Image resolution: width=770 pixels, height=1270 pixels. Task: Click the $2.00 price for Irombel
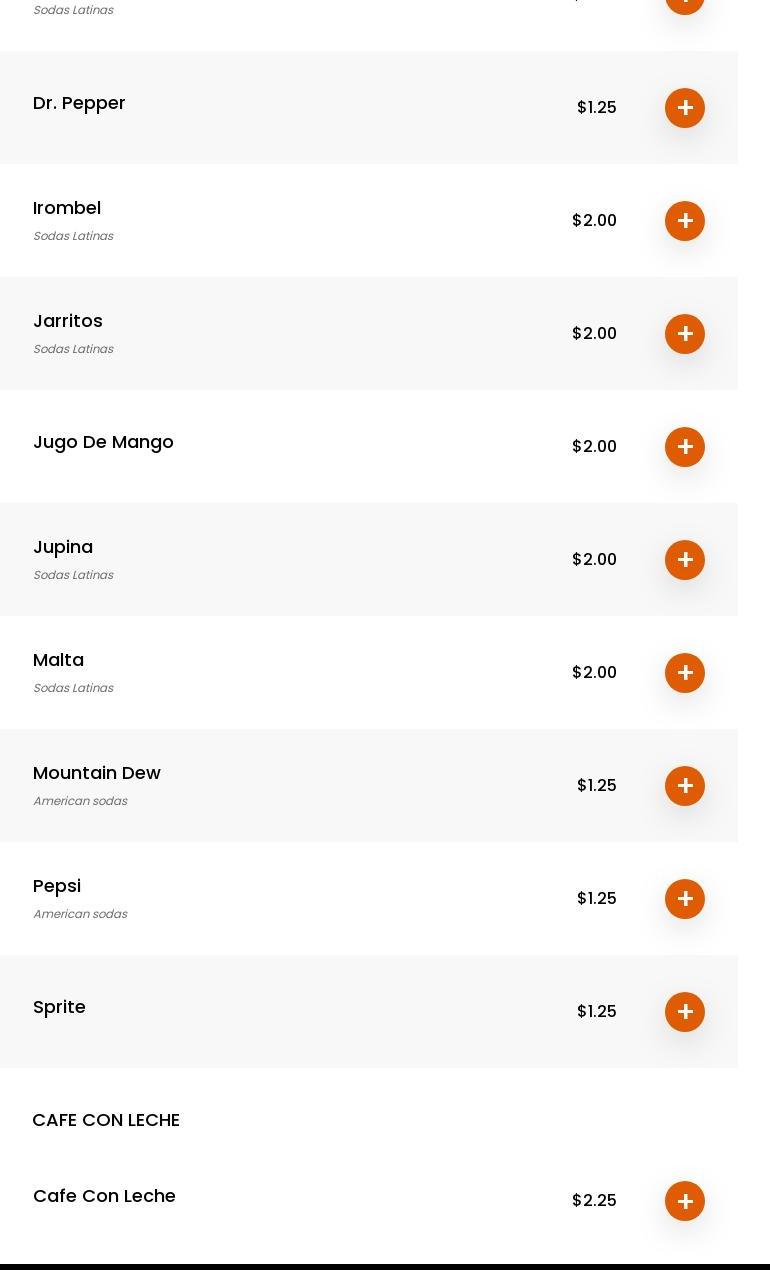click(594, 220)
